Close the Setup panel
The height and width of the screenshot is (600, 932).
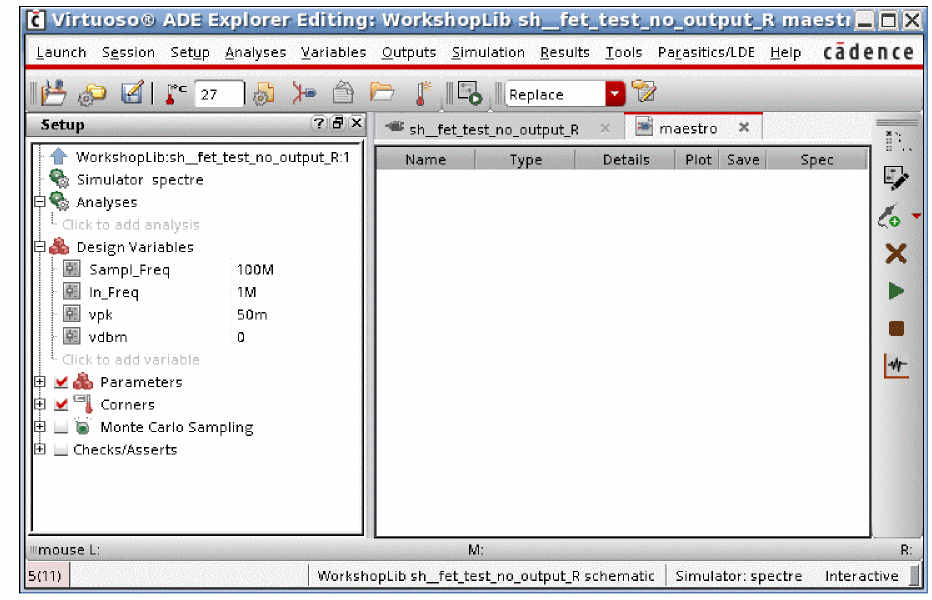[x=356, y=123]
